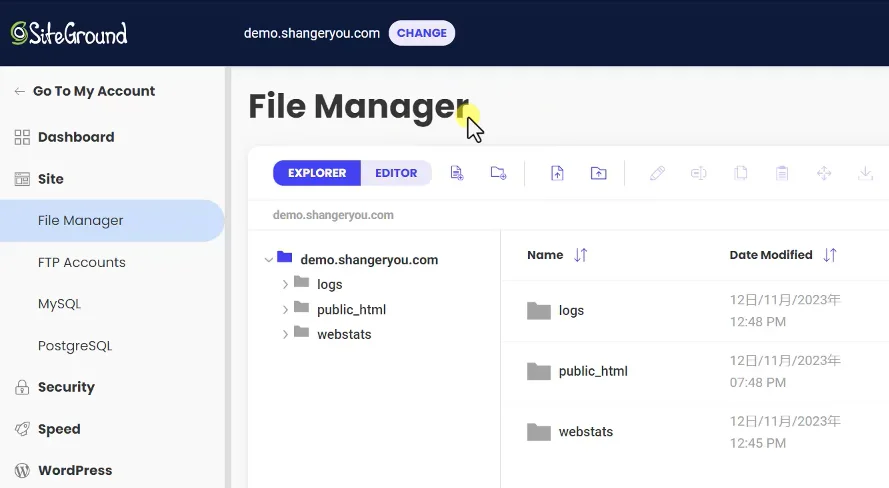Click the Speed rocket icon
The width and height of the screenshot is (889, 488).
[22, 429]
